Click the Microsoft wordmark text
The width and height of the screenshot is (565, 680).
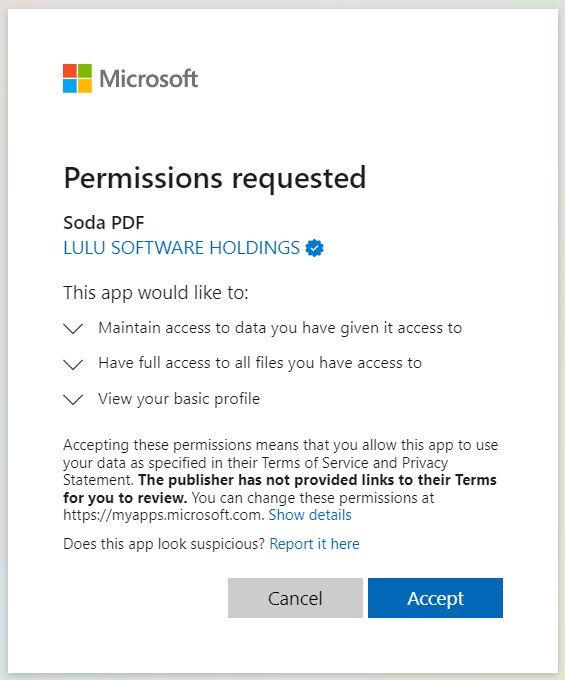point(149,79)
